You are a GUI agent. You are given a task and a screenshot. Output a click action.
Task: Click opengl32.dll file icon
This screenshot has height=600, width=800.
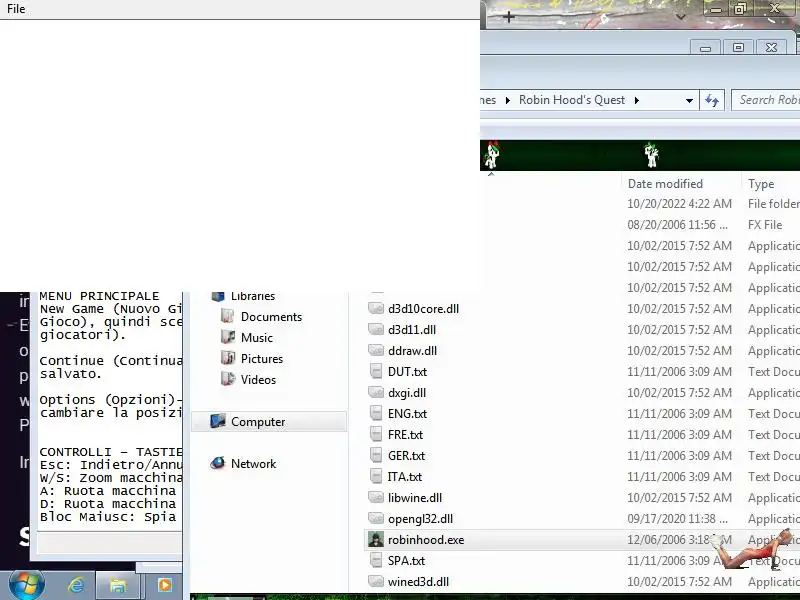tap(376, 518)
